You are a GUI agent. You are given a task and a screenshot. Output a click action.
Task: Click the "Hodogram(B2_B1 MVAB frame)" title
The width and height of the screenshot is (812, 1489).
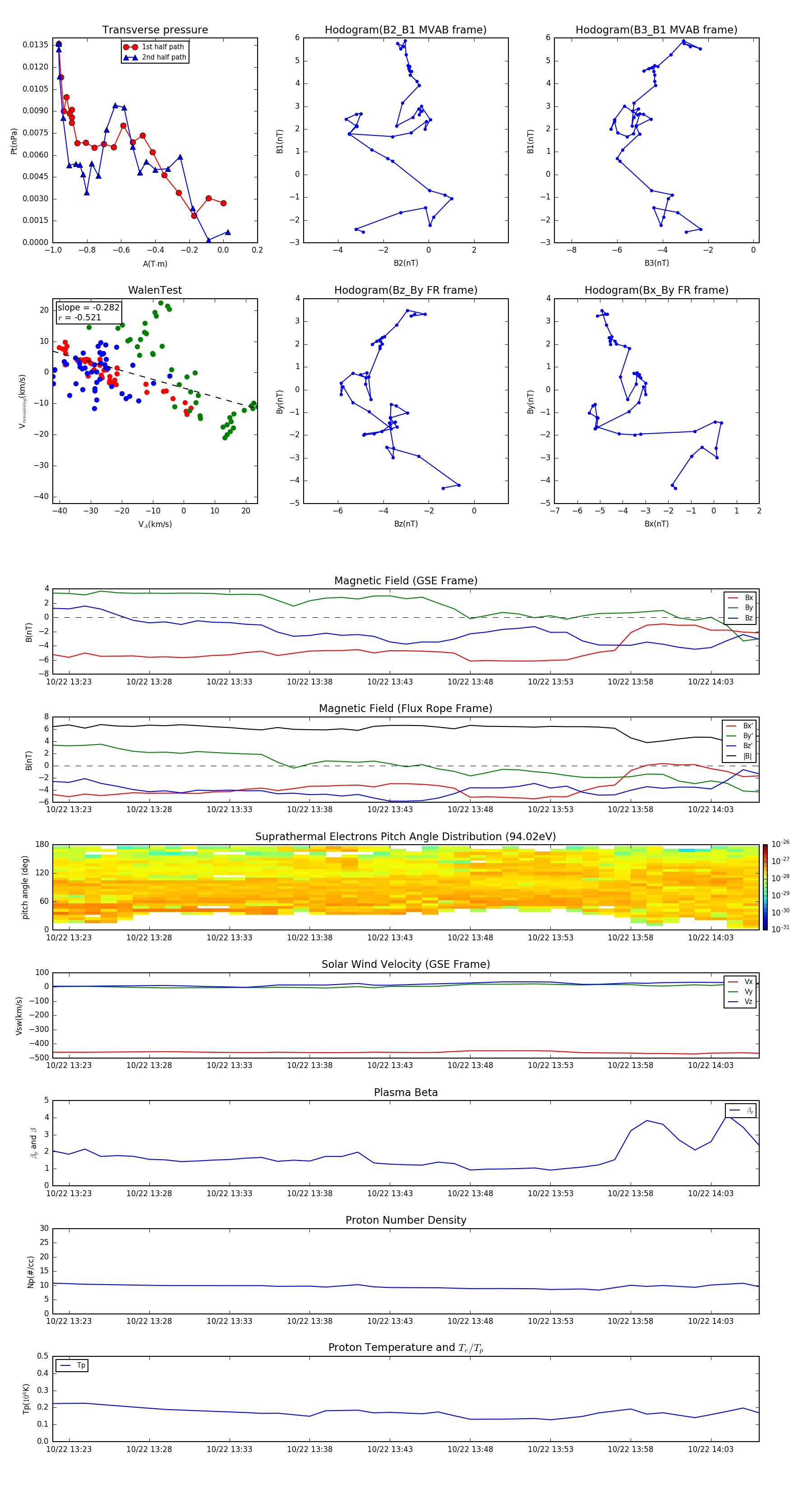click(x=406, y=30)
